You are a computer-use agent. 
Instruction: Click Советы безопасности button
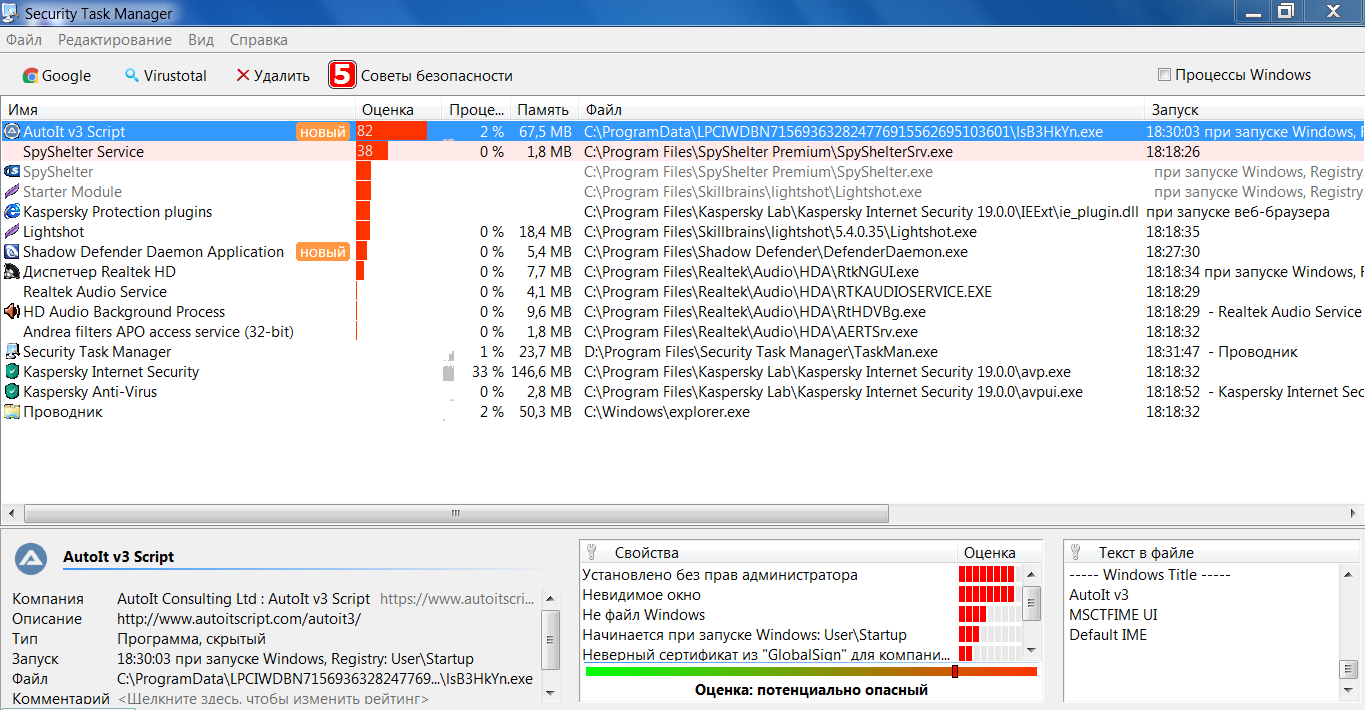click(421, 76)
